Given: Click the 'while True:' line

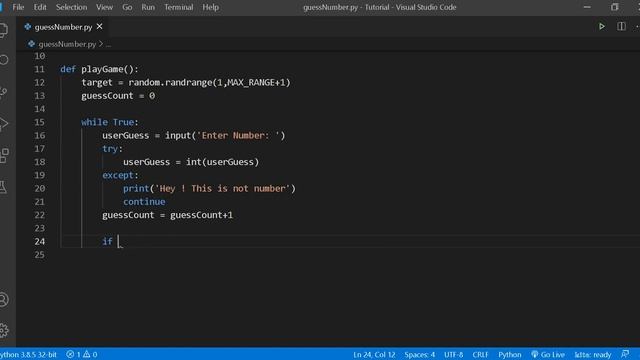Looking at the screenshot, I should pos(110,122).
